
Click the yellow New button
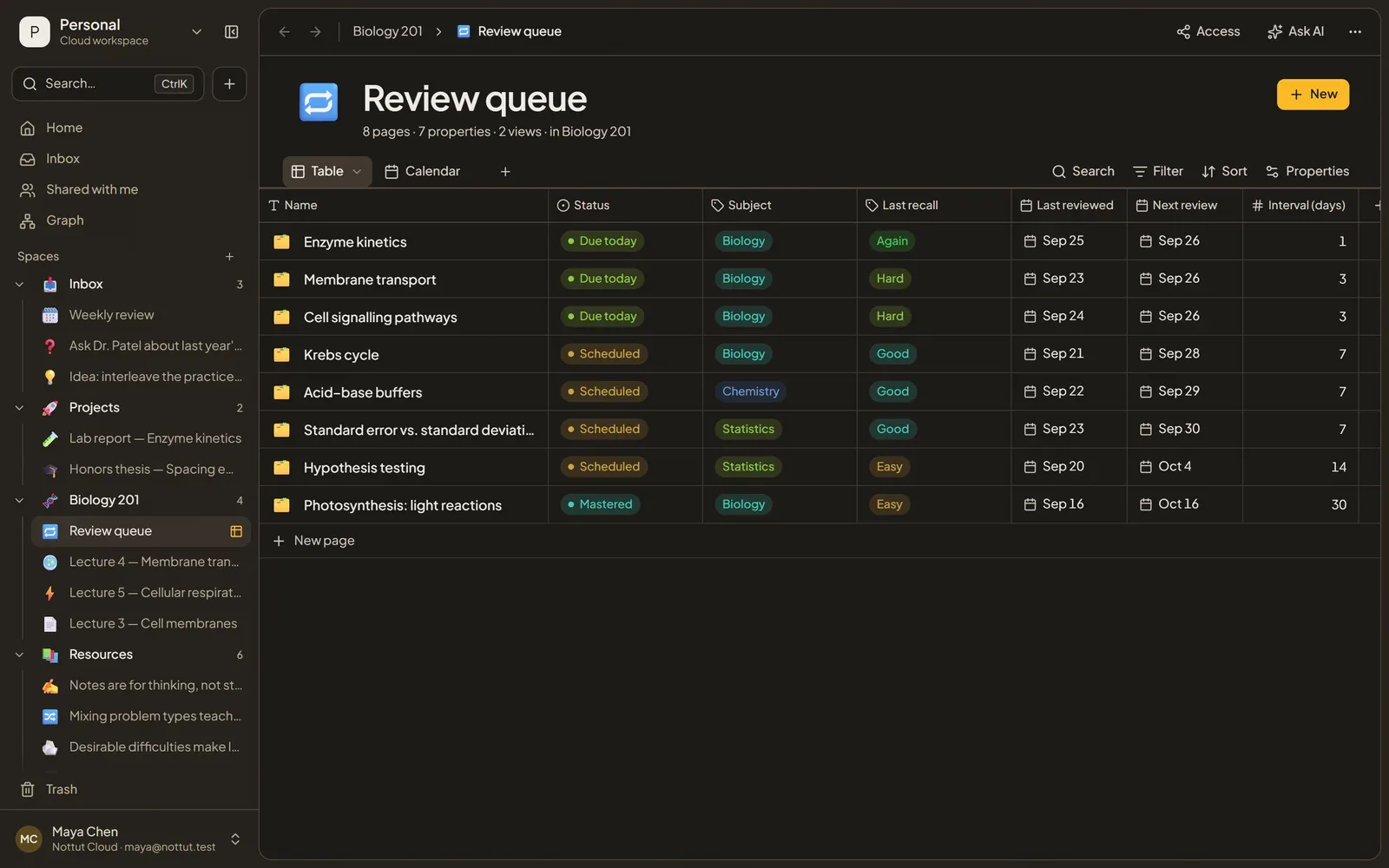tap(1313, 95)
